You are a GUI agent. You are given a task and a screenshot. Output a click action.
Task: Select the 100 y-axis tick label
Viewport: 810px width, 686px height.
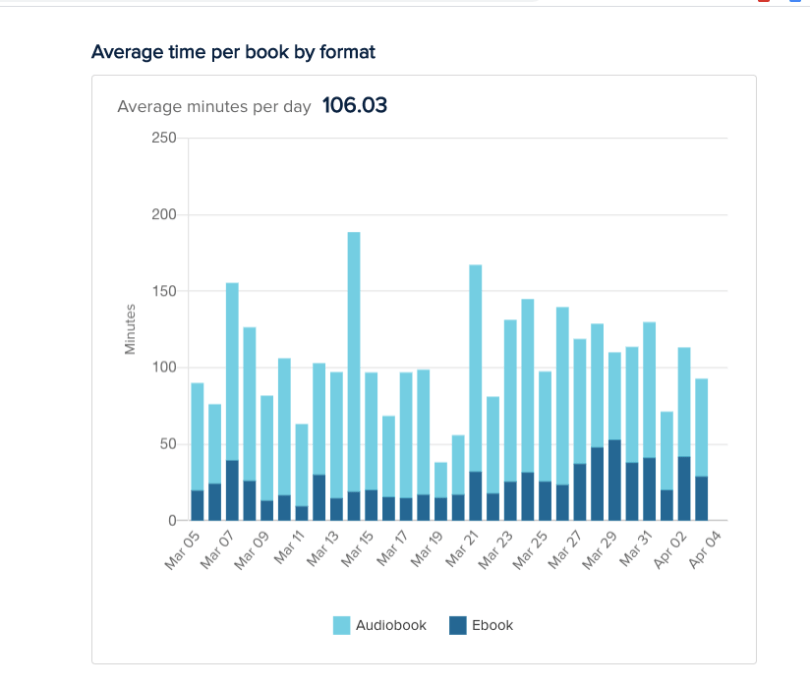click(163, 368)
